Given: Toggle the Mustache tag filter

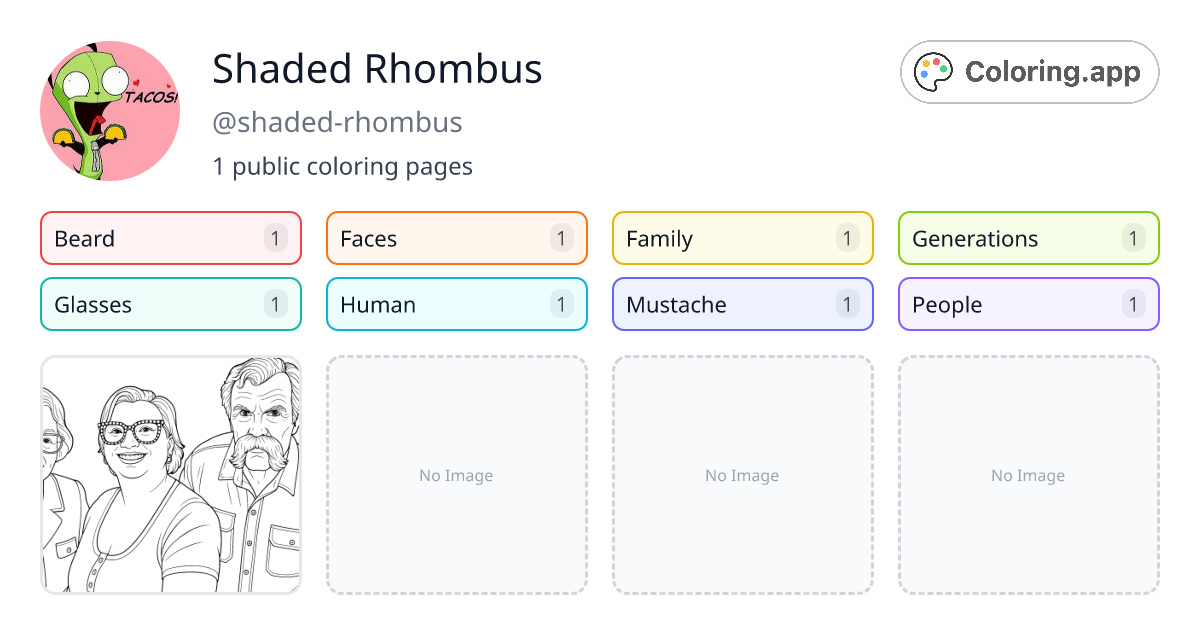Looking at the screenshot, I should 742,304.
